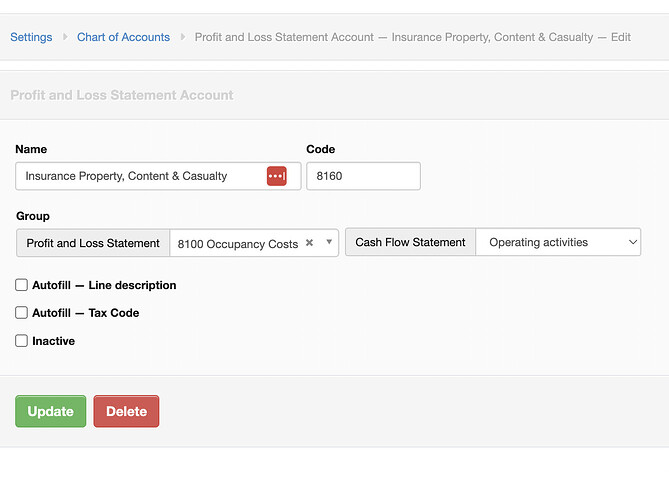Tick the Autofill Tax Code checkbox
The height and width of the screenshot is (500, 669).
pyautogui.click(x=21, y=313)
